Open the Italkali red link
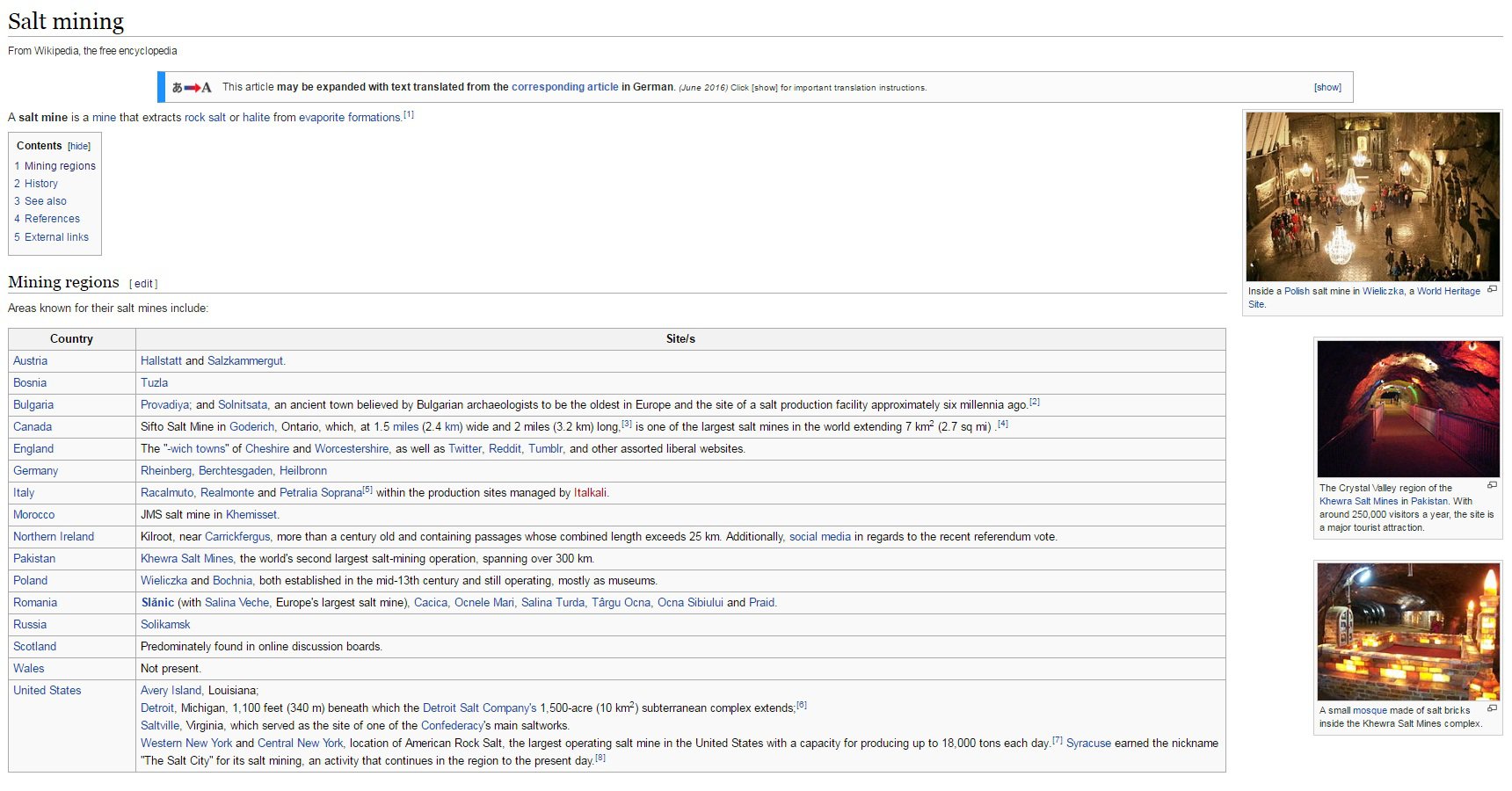The width and height of the screenshot is (1512, 791). (x=590, y=493)
